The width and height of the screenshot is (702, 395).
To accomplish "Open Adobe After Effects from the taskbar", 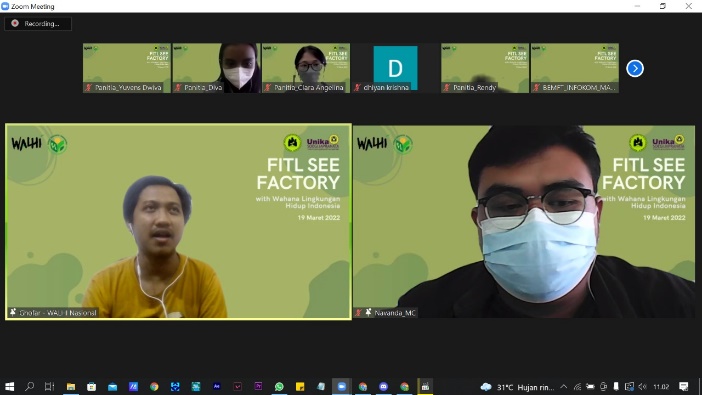I will (217, 386).
